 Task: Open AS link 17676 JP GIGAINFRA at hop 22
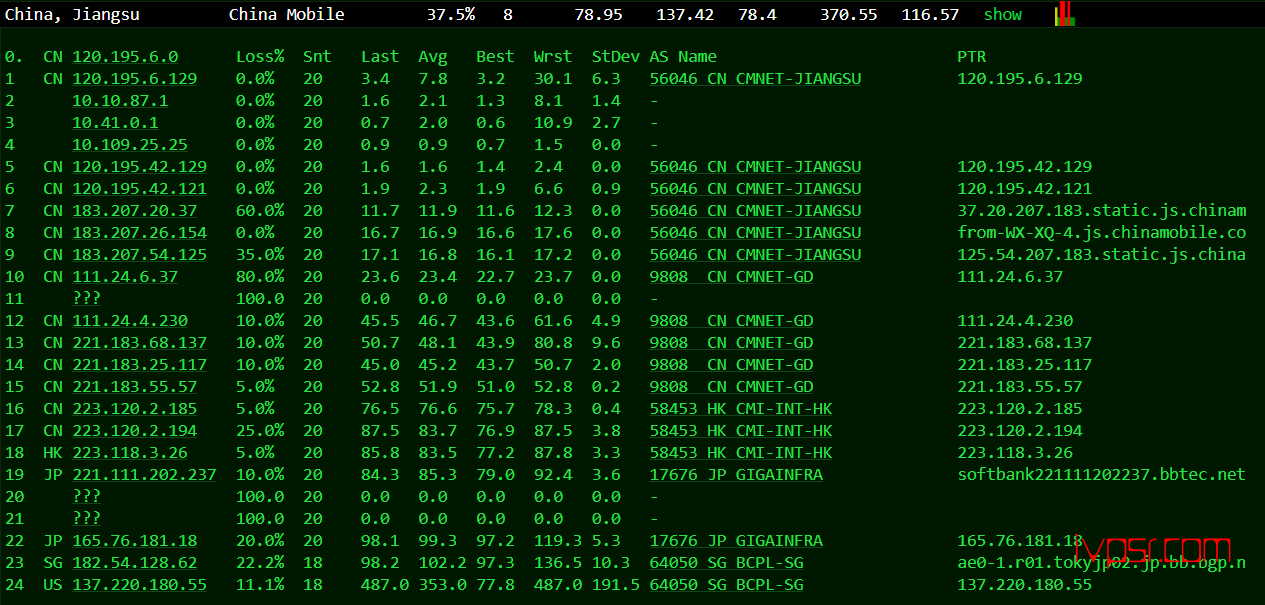736,541
